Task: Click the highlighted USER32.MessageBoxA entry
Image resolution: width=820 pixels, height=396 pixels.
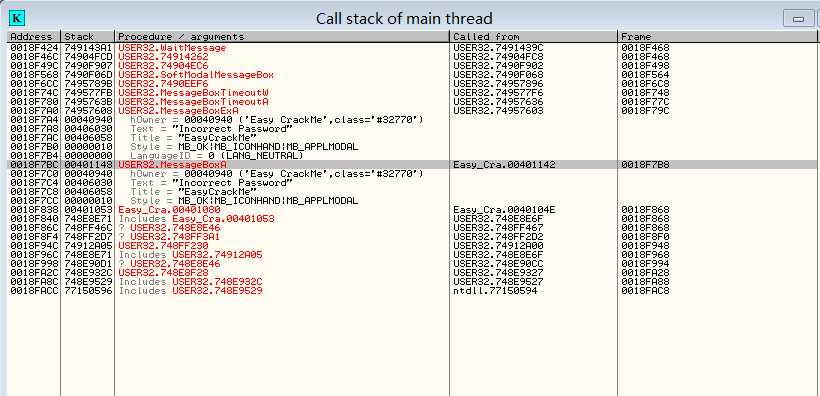Action: point(172,165)
